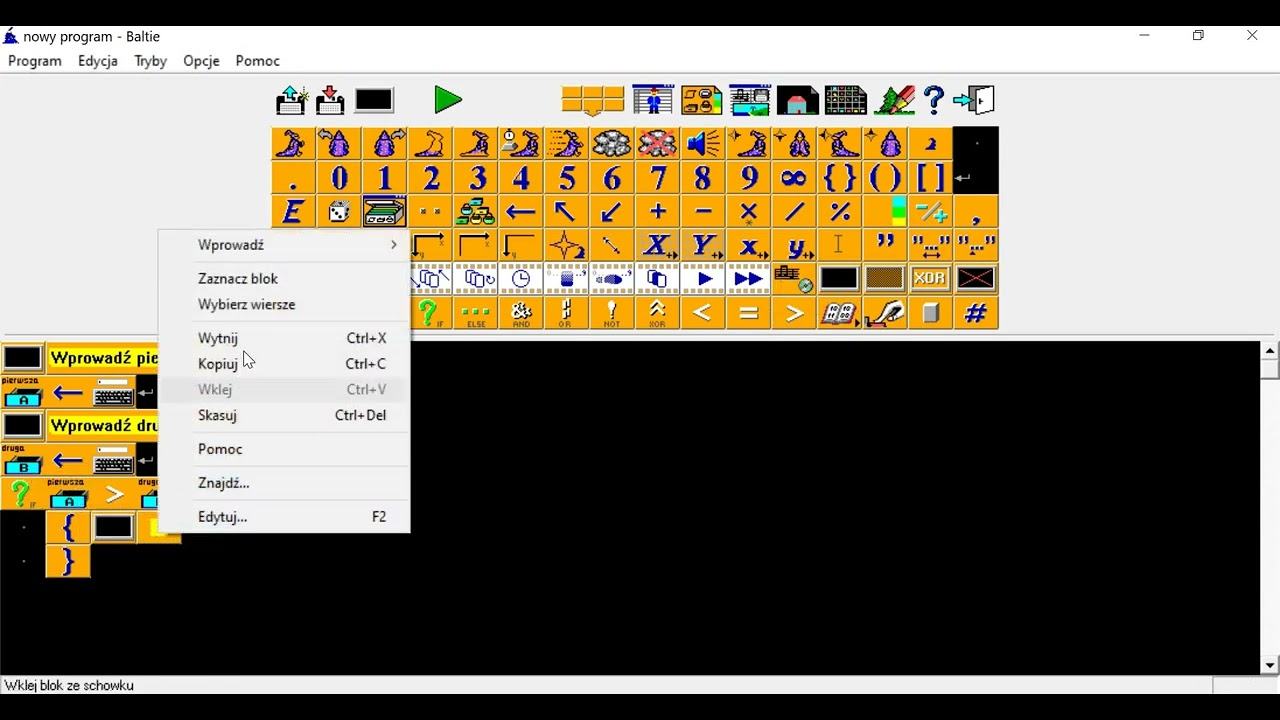Viewport: 1280px width, 720px height.
Task: Select the brown textured screen tile
Action: 885,278
